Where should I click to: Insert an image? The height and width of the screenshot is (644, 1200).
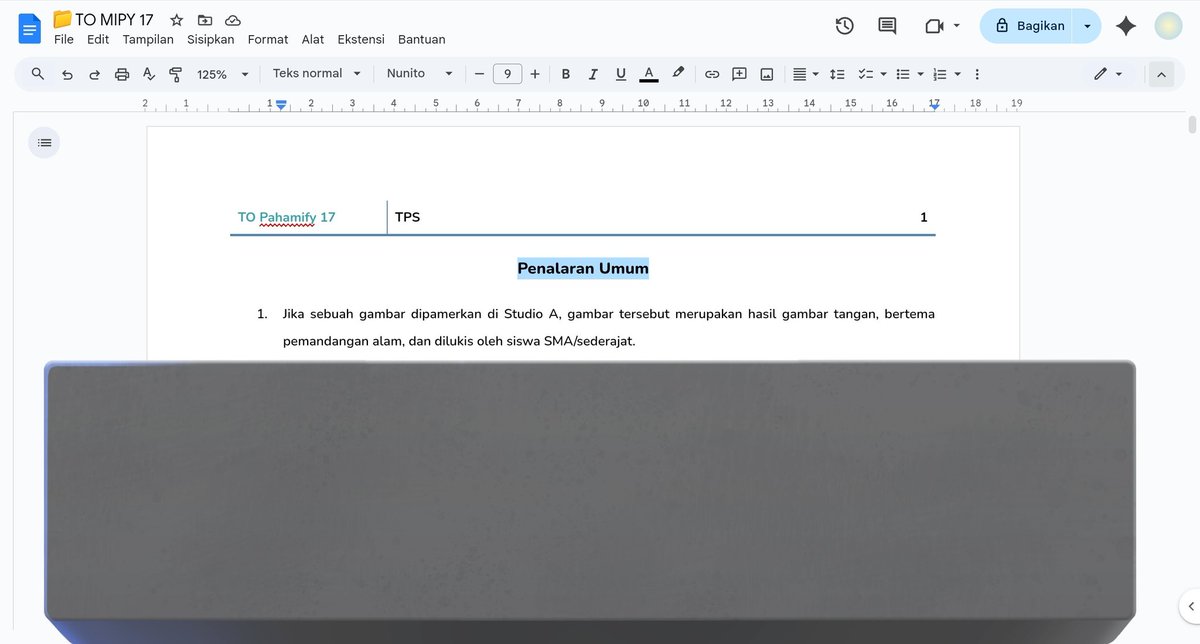767,74
